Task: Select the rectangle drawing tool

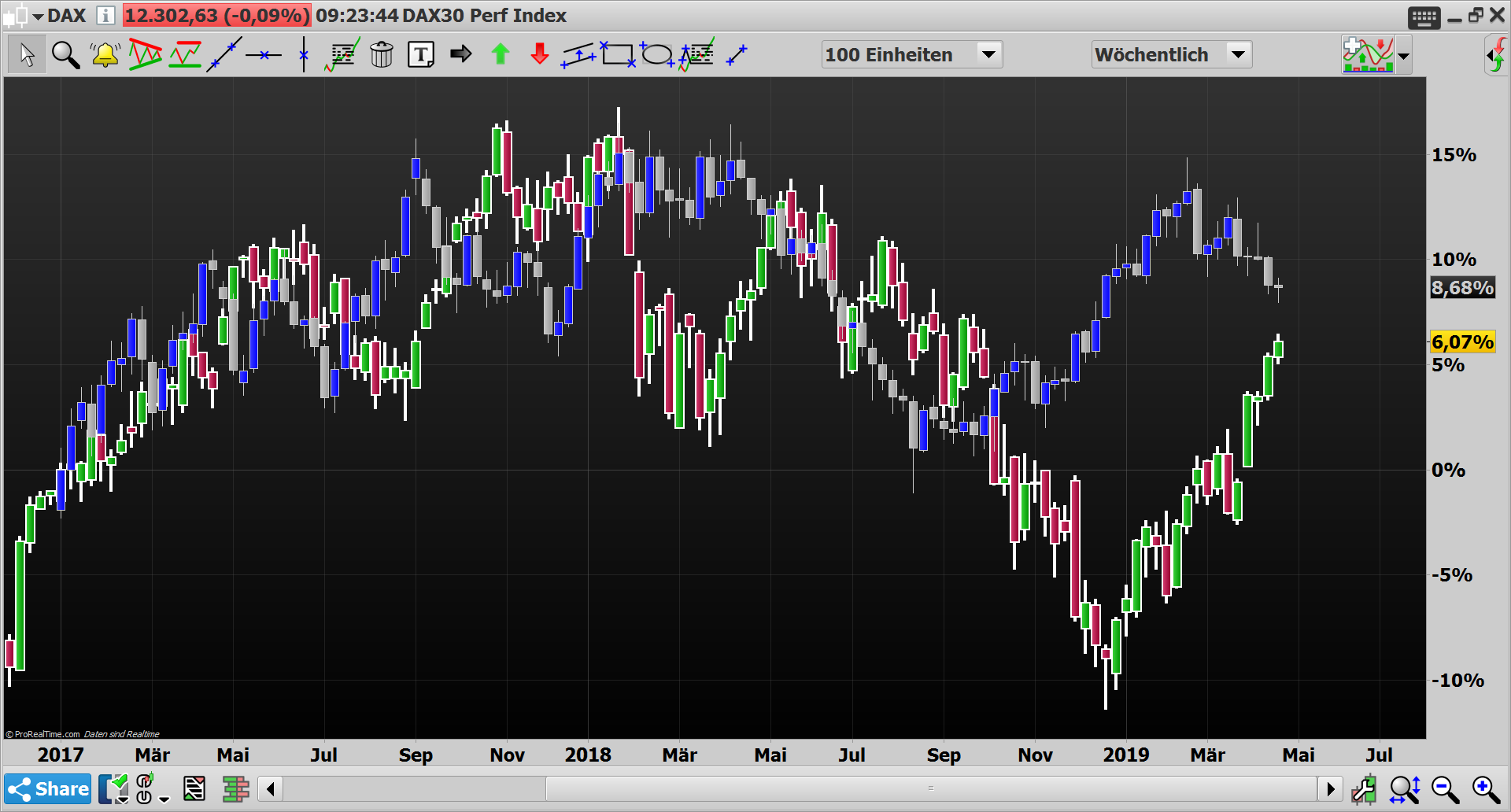Action: click(619, 54)
